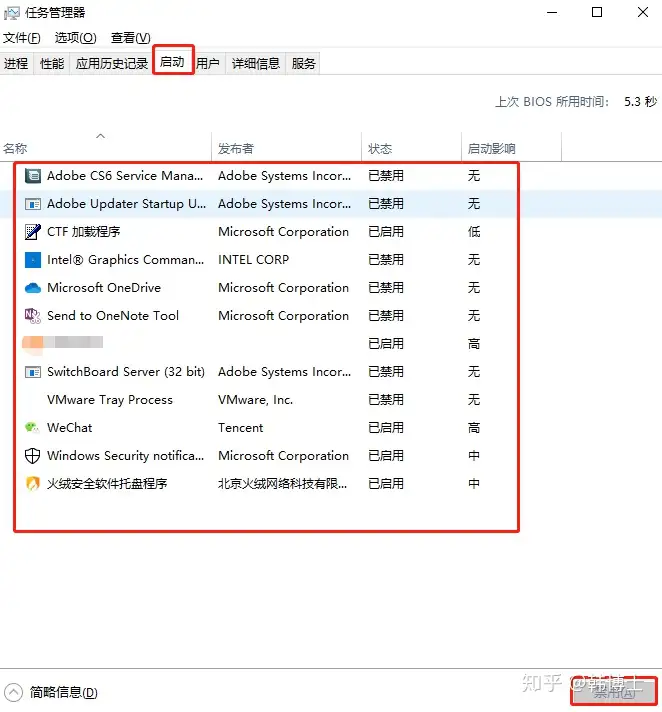662x712 pixels.
Task: Click 已启用 status in the WeChat row
Action: tap(386, 428)
